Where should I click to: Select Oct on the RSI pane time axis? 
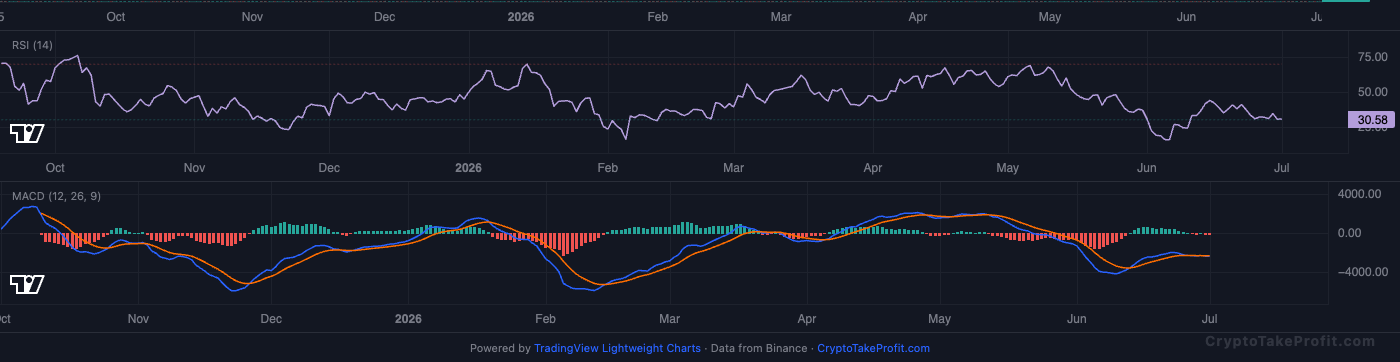point(56,168)
